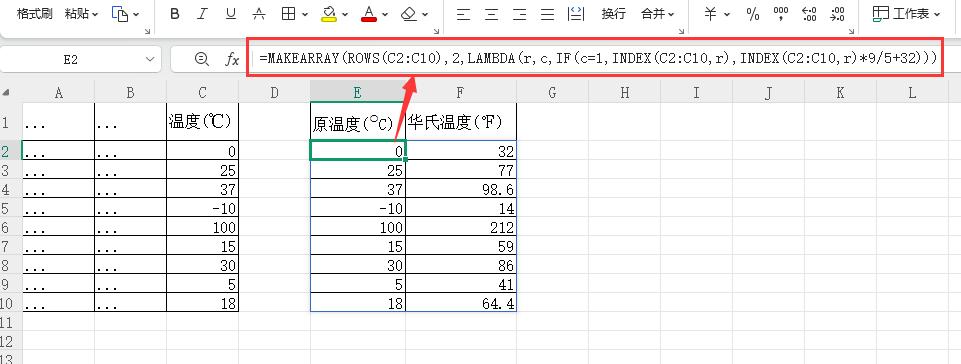
Task: Align text to the right
Action: tap(520, 14)
